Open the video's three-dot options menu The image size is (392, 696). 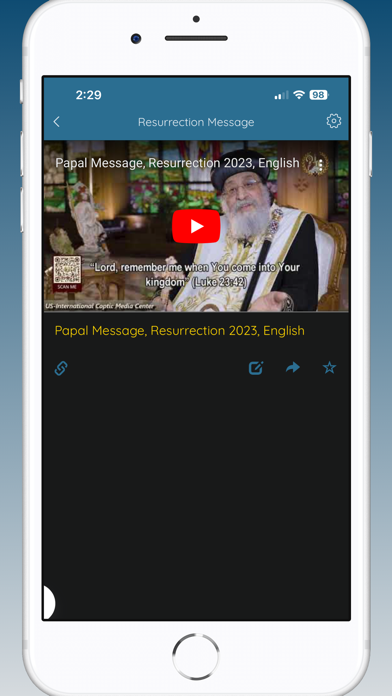point(321,166)
